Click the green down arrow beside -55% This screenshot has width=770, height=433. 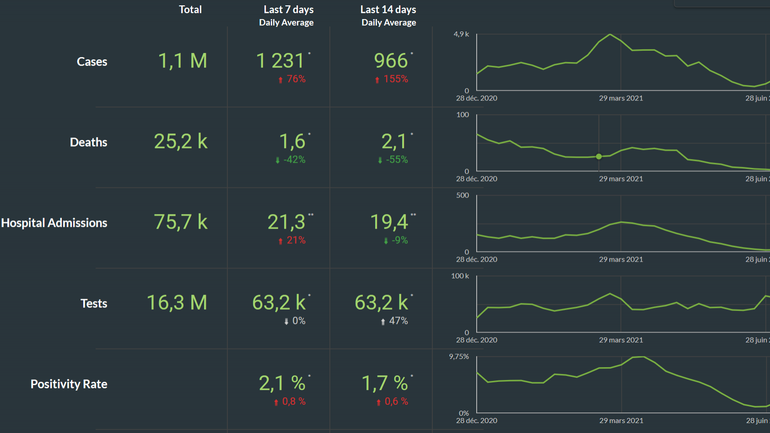380,160
